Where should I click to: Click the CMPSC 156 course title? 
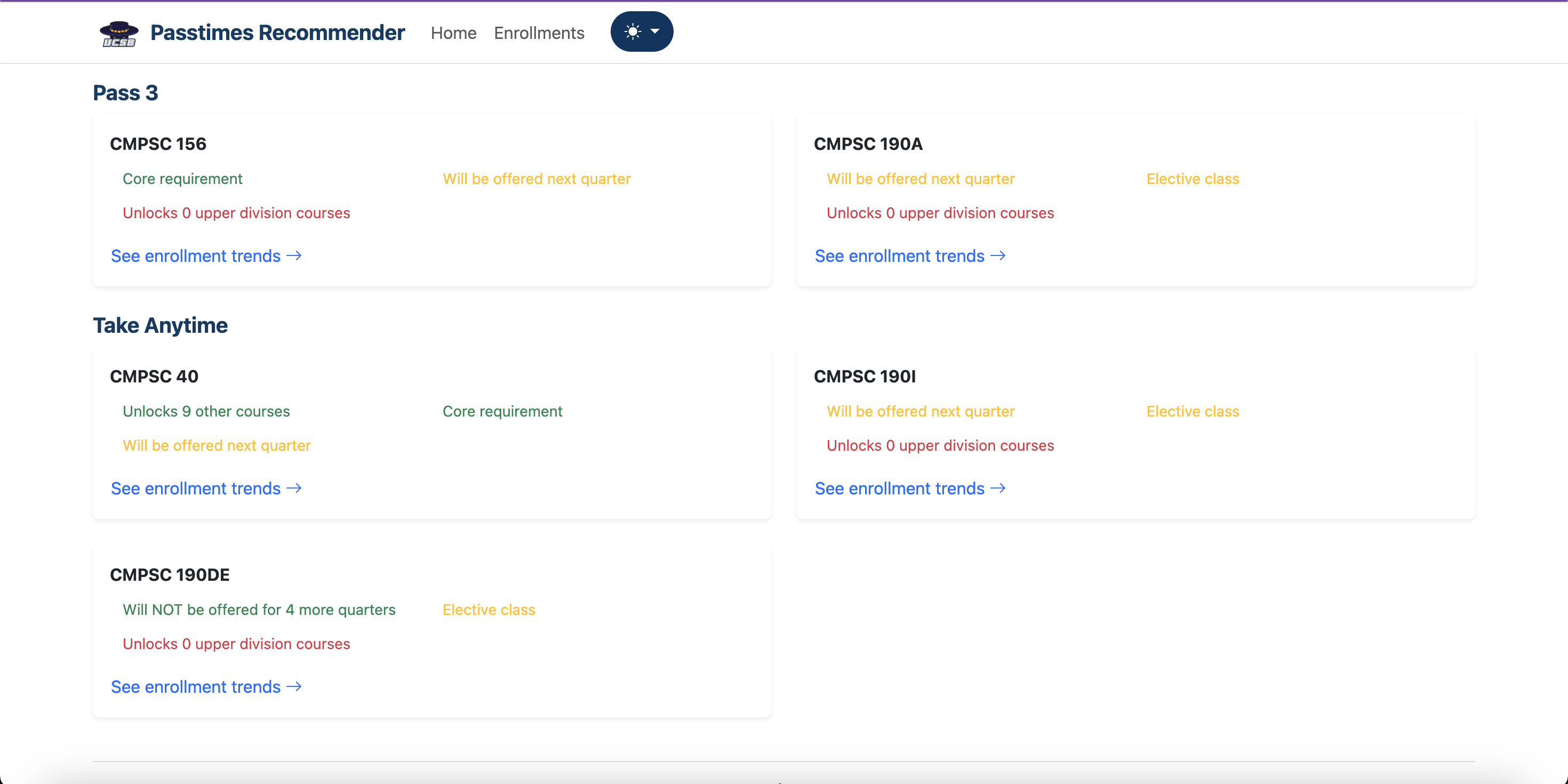point(158,143)
